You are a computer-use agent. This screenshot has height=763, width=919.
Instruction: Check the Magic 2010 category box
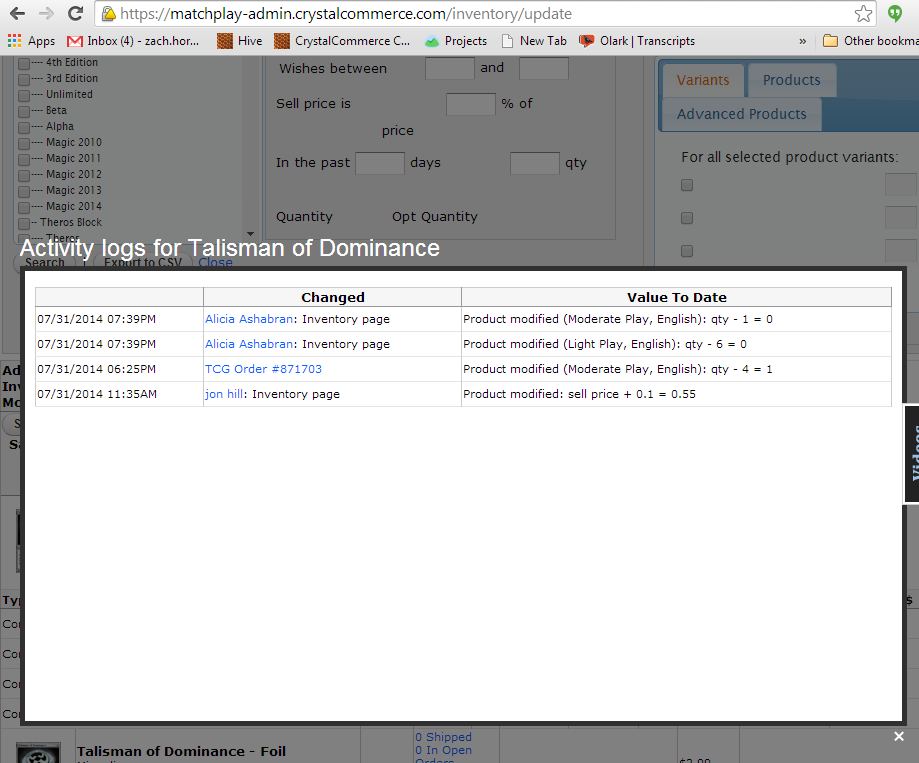(24, 143)
